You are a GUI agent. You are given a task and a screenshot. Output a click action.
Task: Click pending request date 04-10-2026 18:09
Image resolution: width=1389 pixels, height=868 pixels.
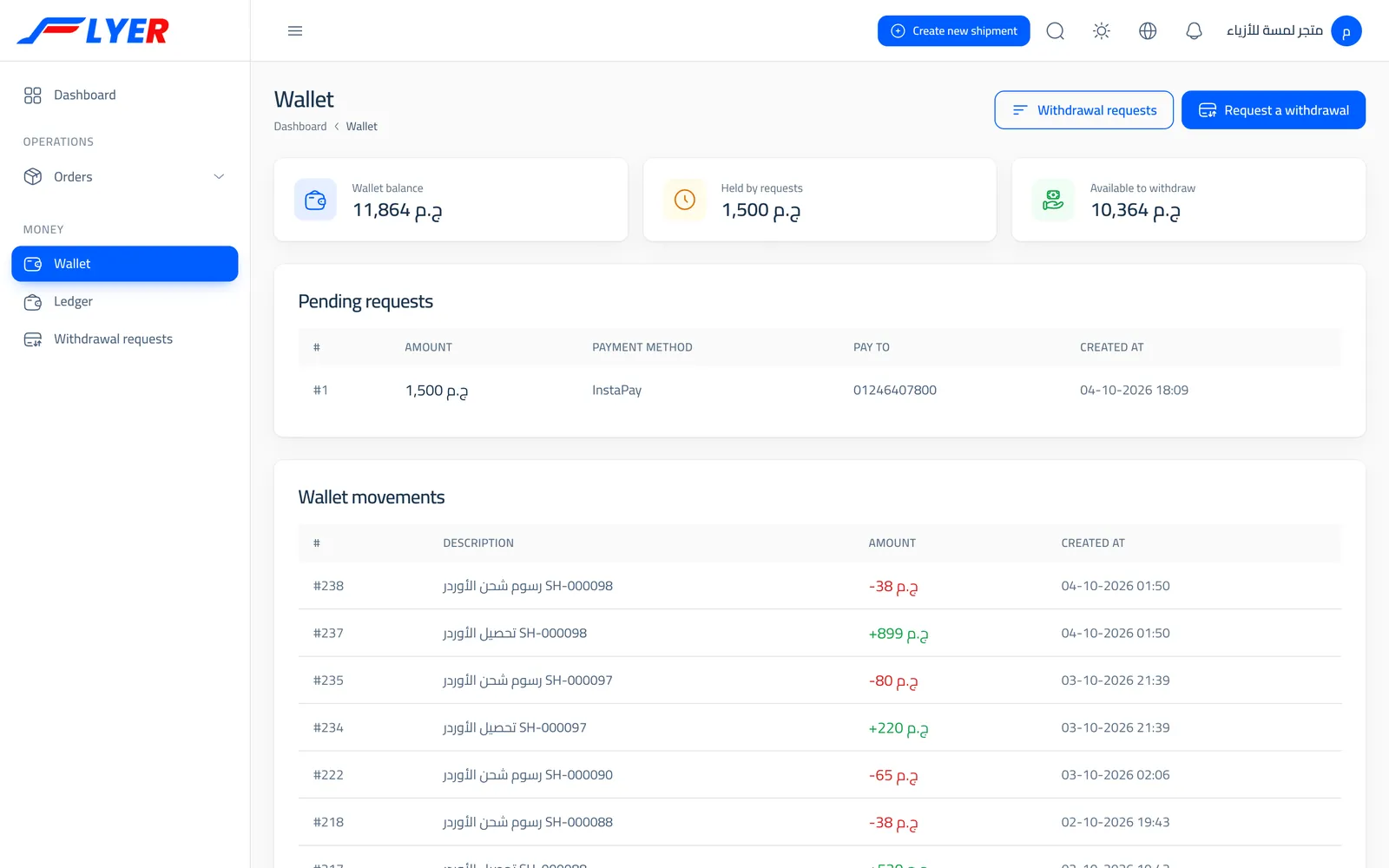1134,391
